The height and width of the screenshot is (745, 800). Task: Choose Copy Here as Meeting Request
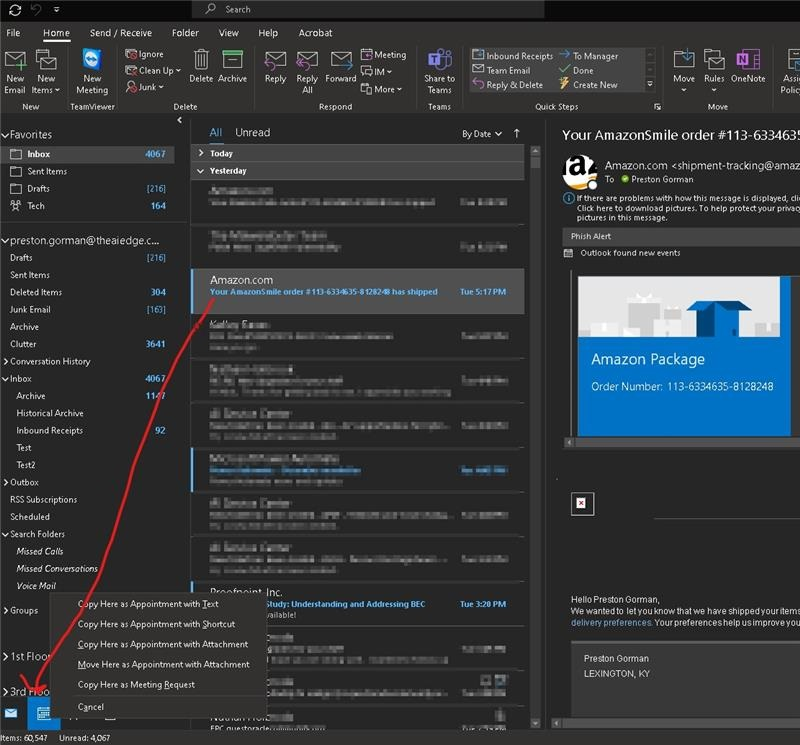(x=136, y=685)
